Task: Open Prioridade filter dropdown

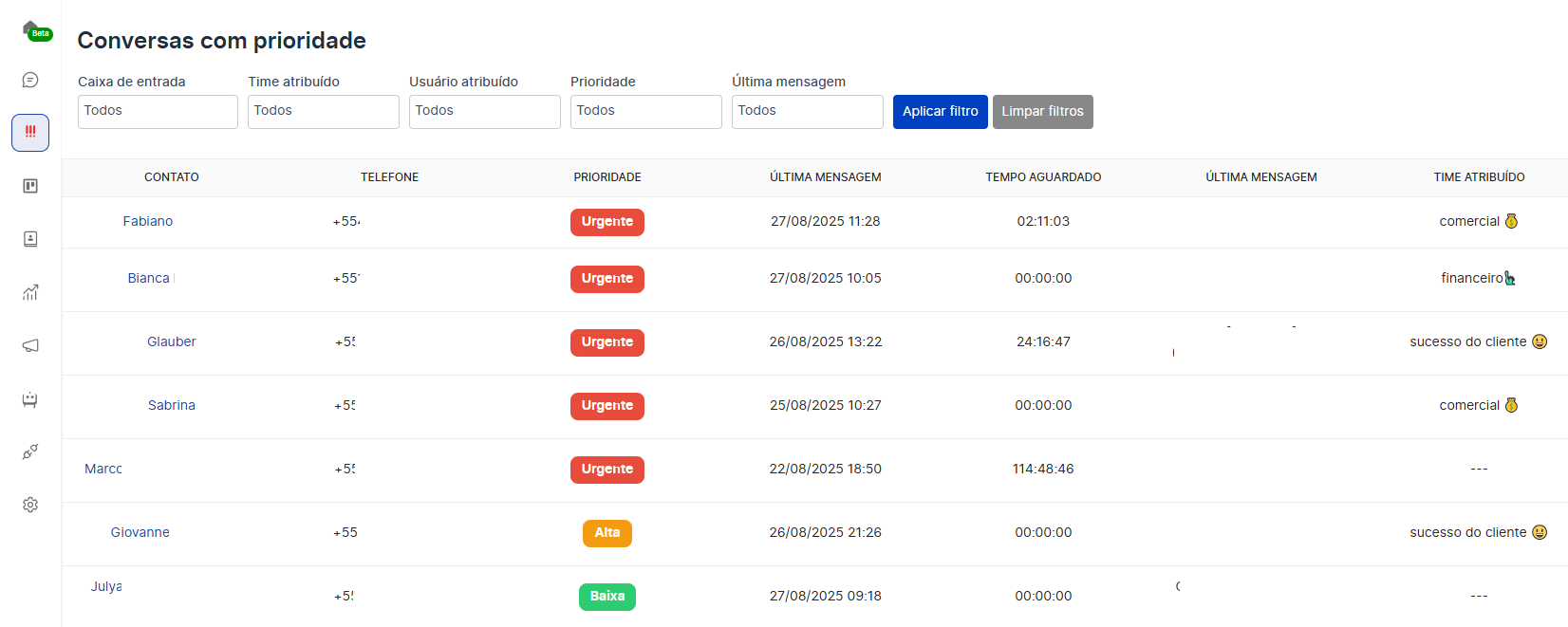Action: pyautogui.click(x=645, y=111)
